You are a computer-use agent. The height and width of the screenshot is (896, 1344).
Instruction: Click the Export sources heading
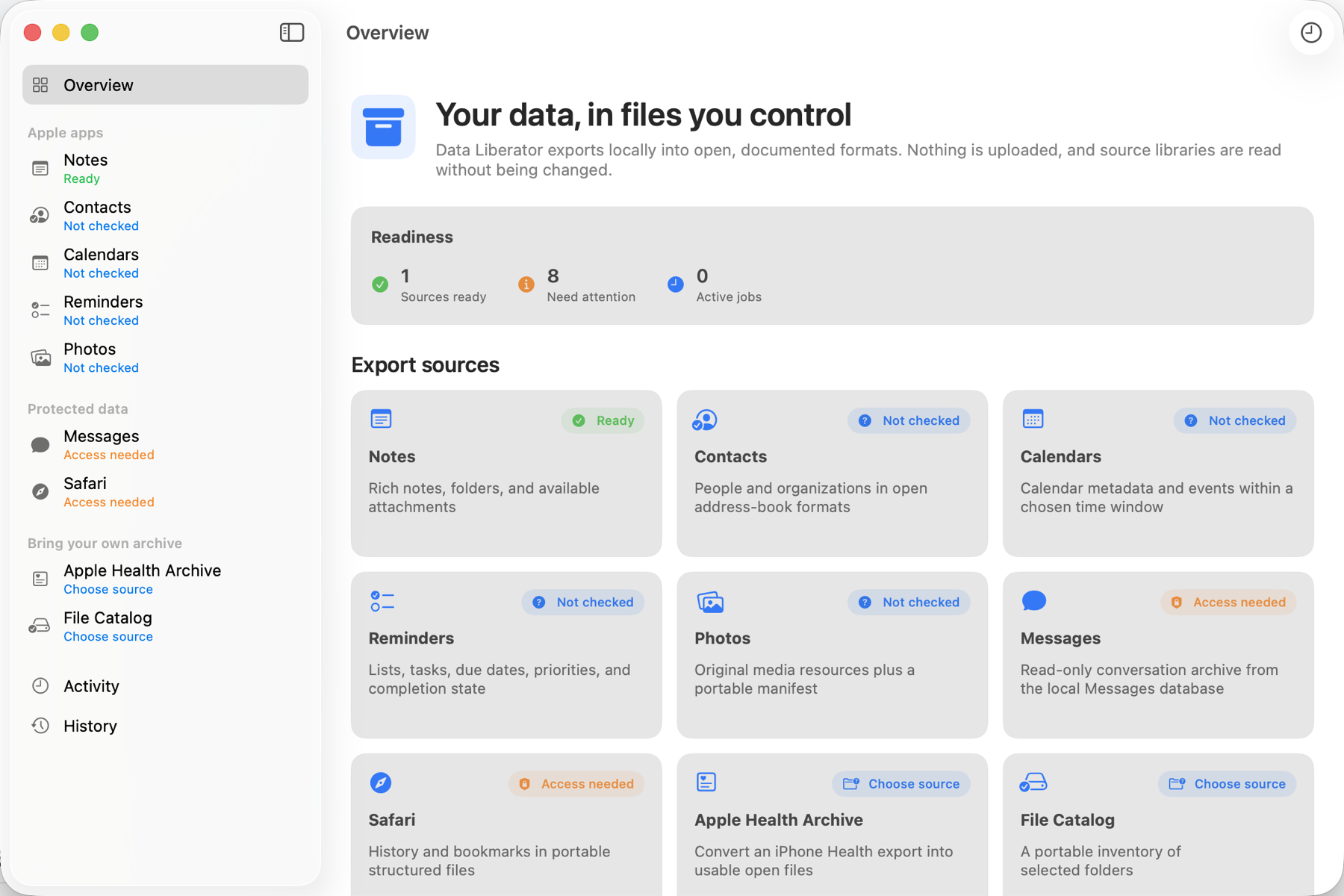425,364
